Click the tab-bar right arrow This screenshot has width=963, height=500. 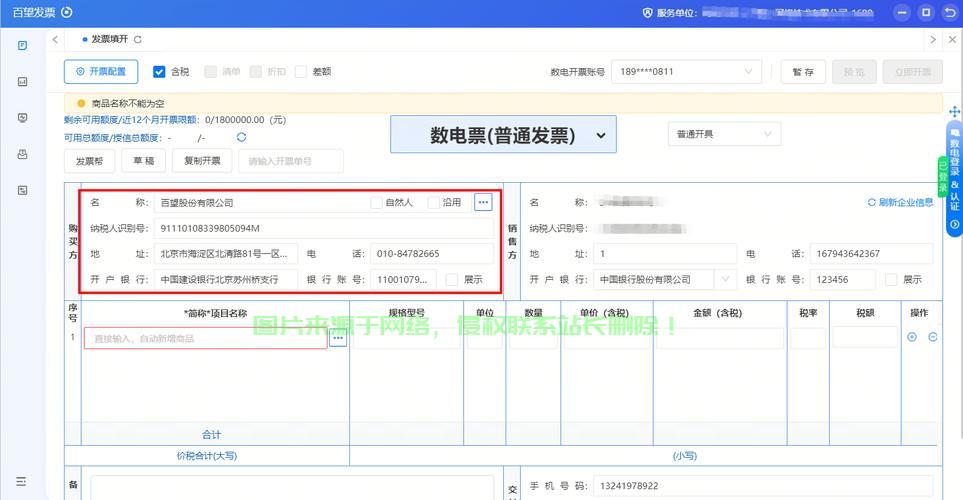pos(933,39)
